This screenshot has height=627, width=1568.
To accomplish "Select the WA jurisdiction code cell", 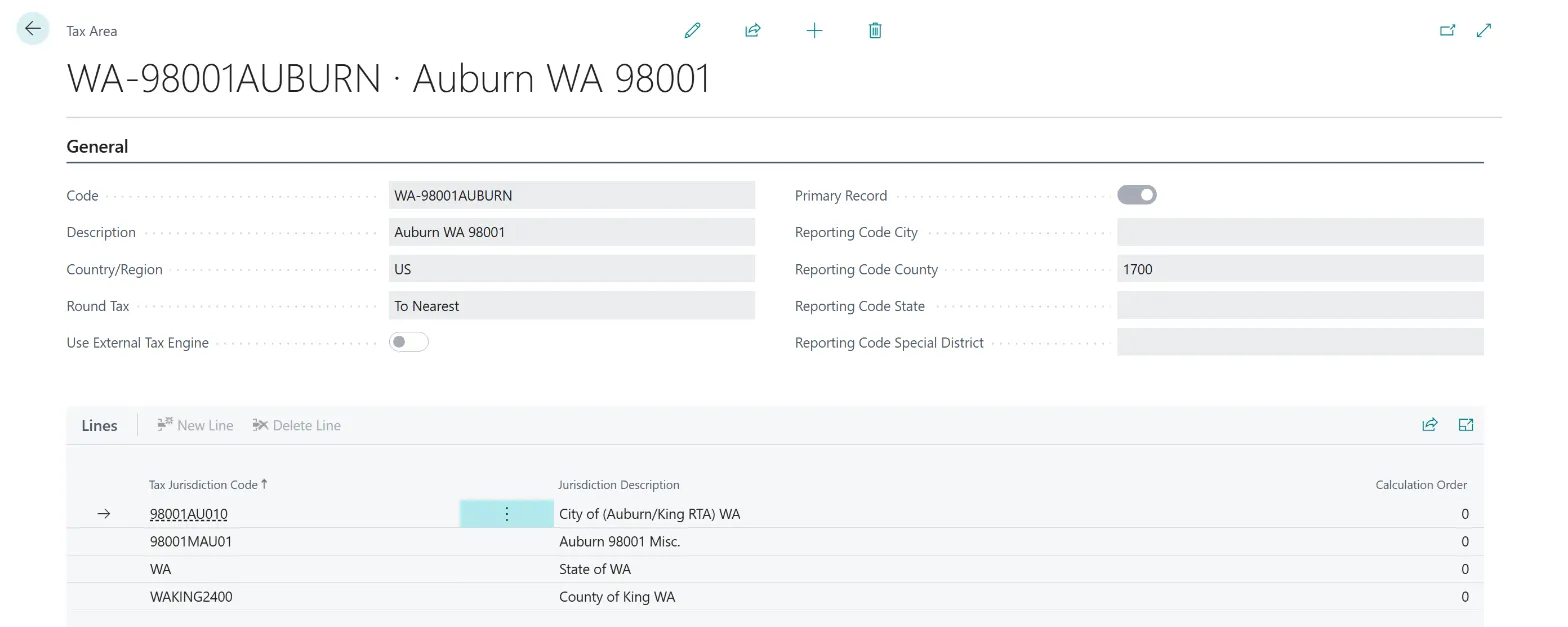I will pos(160,569).
